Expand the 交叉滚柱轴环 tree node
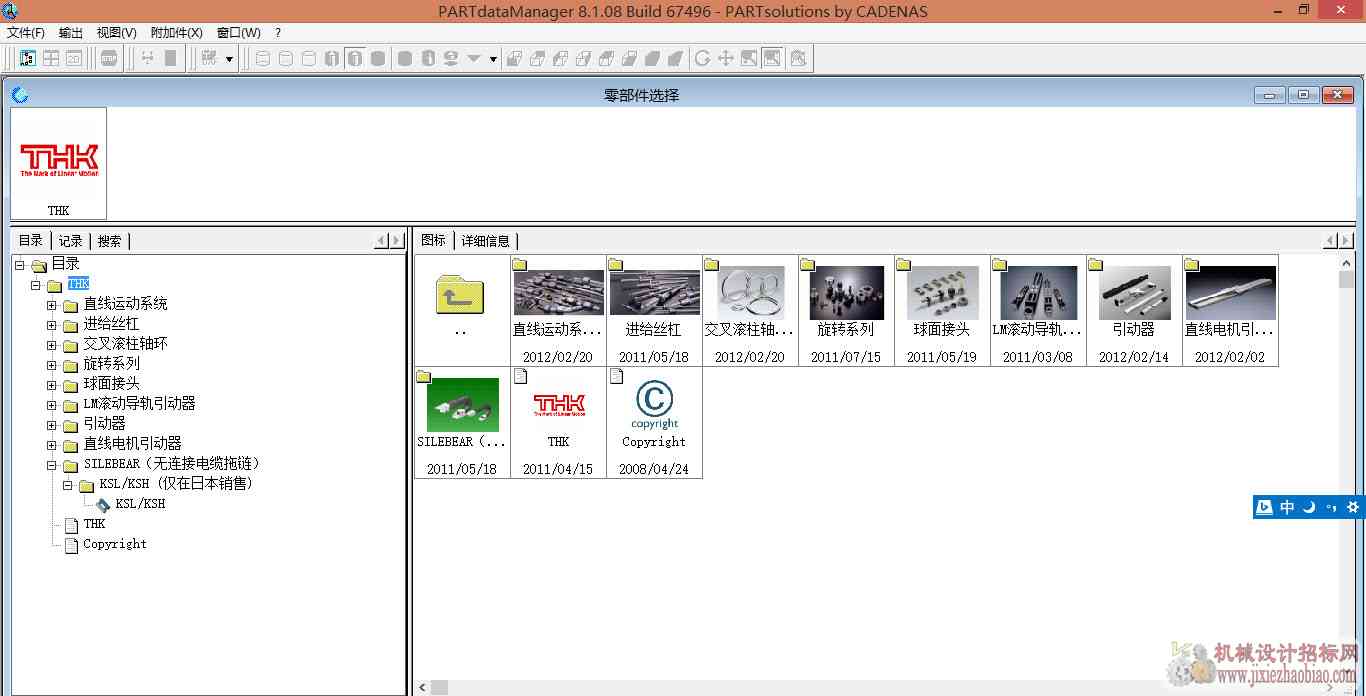This screenshot has height=696, width=1366. 52,345
